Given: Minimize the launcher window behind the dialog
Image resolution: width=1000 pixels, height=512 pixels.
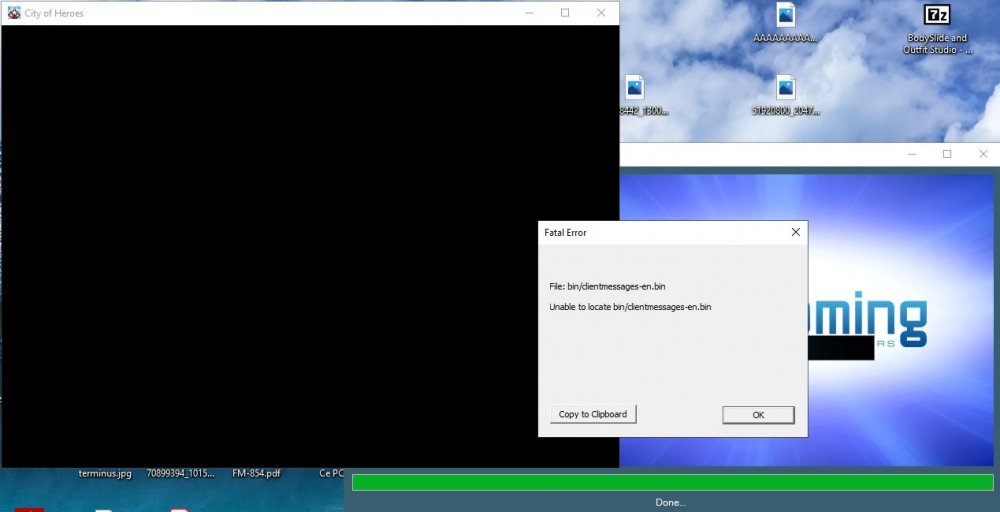Looking at the screenshot, I should [911, 154].
